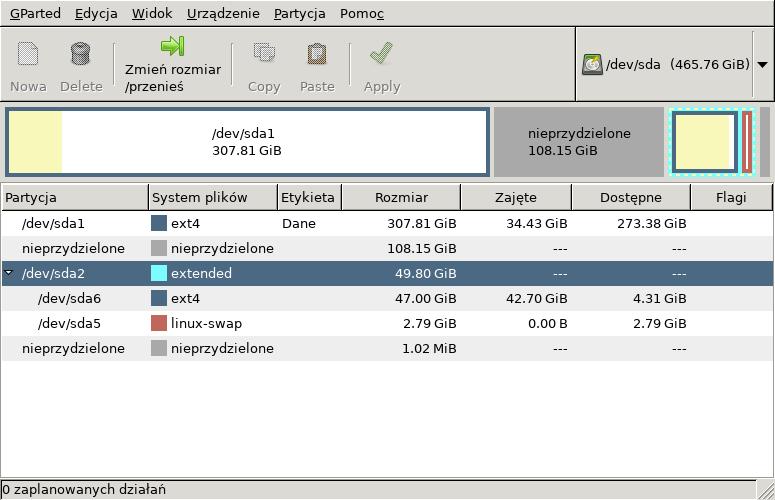Click the Apply checkmark icon

(x=382, y=53)
